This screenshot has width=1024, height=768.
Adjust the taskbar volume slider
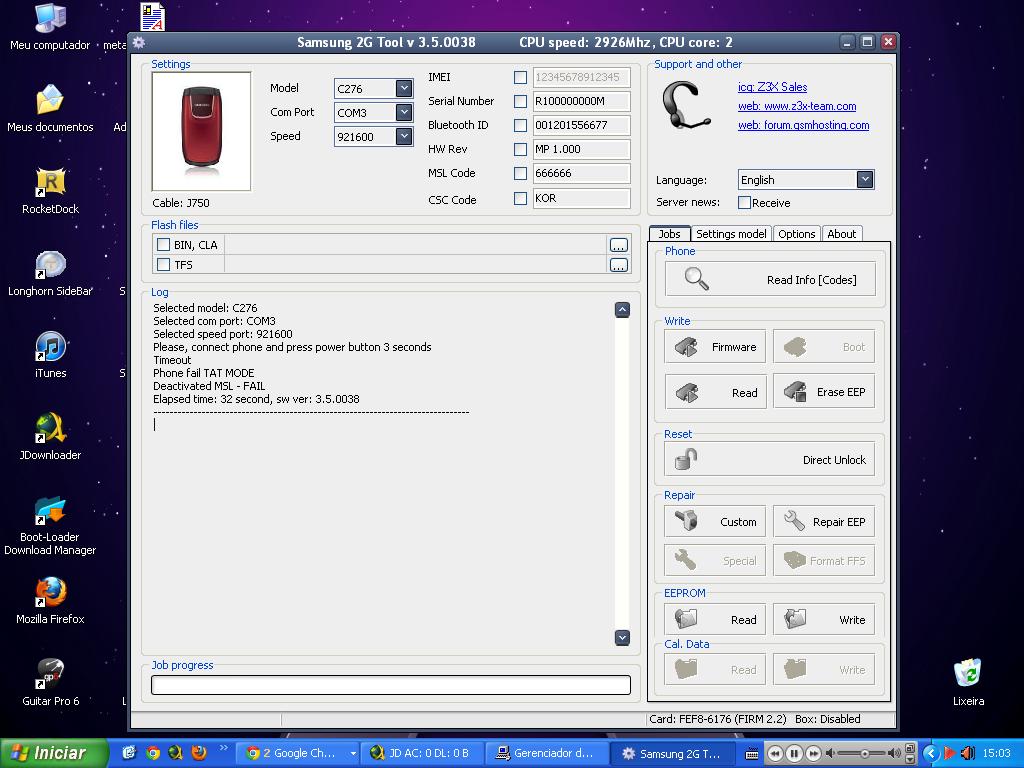pos(863,754)
